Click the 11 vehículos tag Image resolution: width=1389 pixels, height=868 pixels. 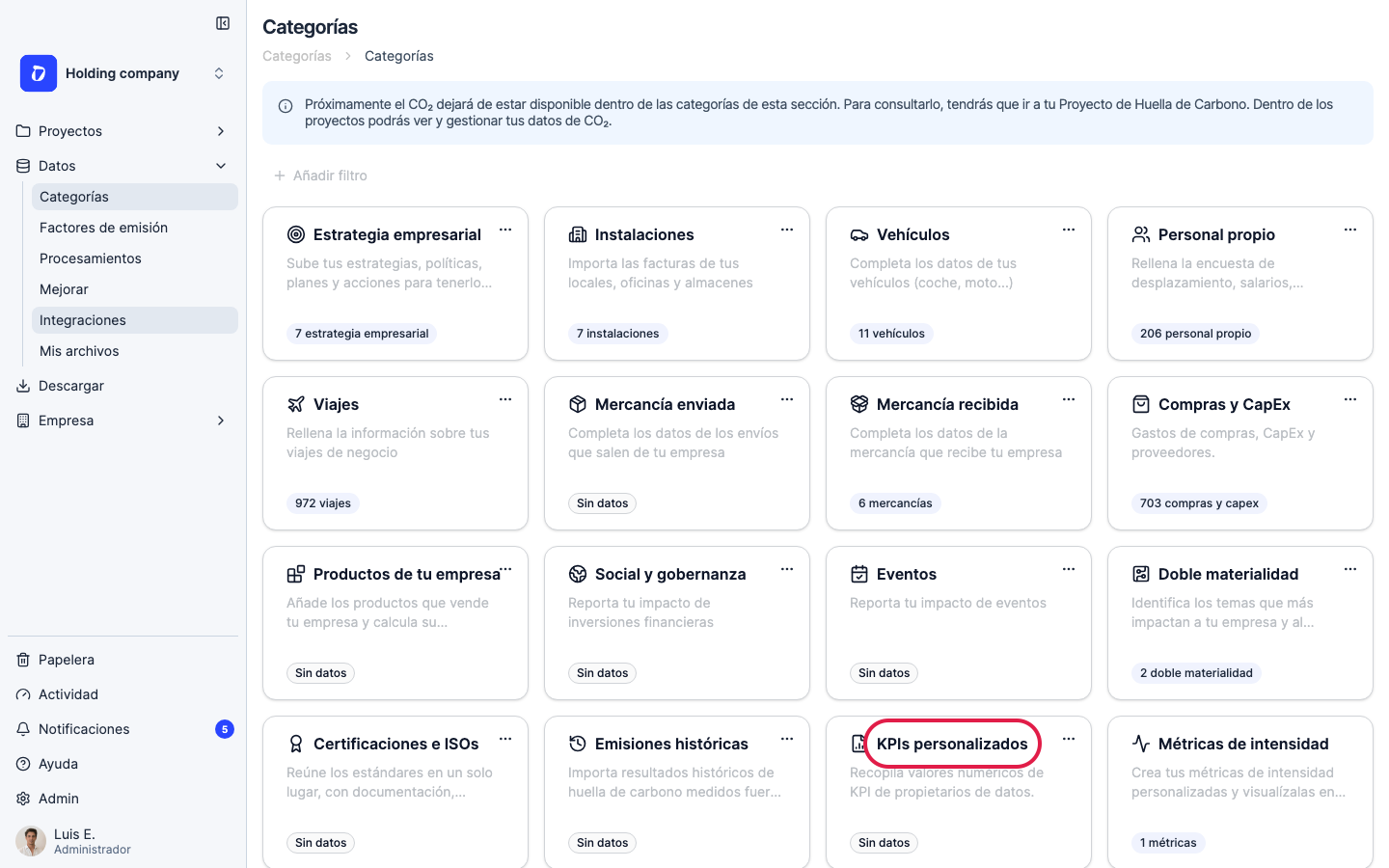coord(891,334)
